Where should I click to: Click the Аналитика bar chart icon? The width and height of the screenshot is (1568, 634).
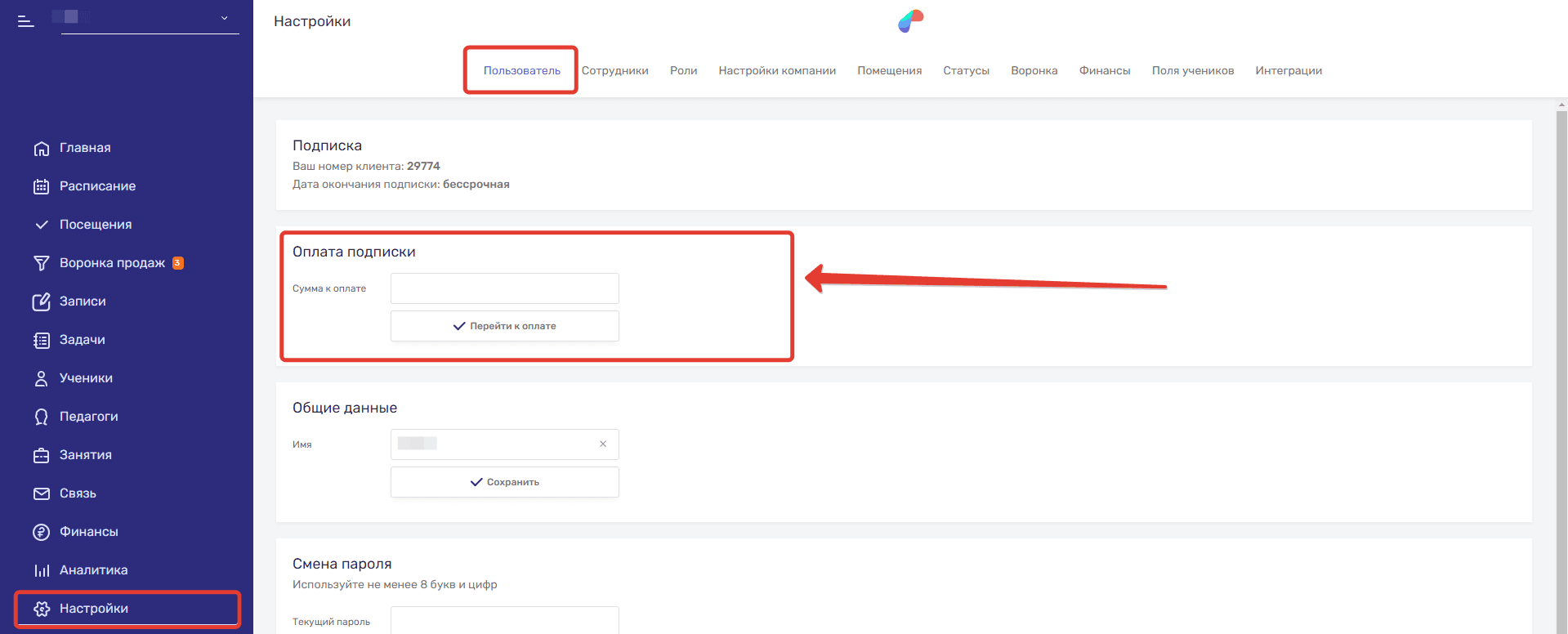coord(42,570)
